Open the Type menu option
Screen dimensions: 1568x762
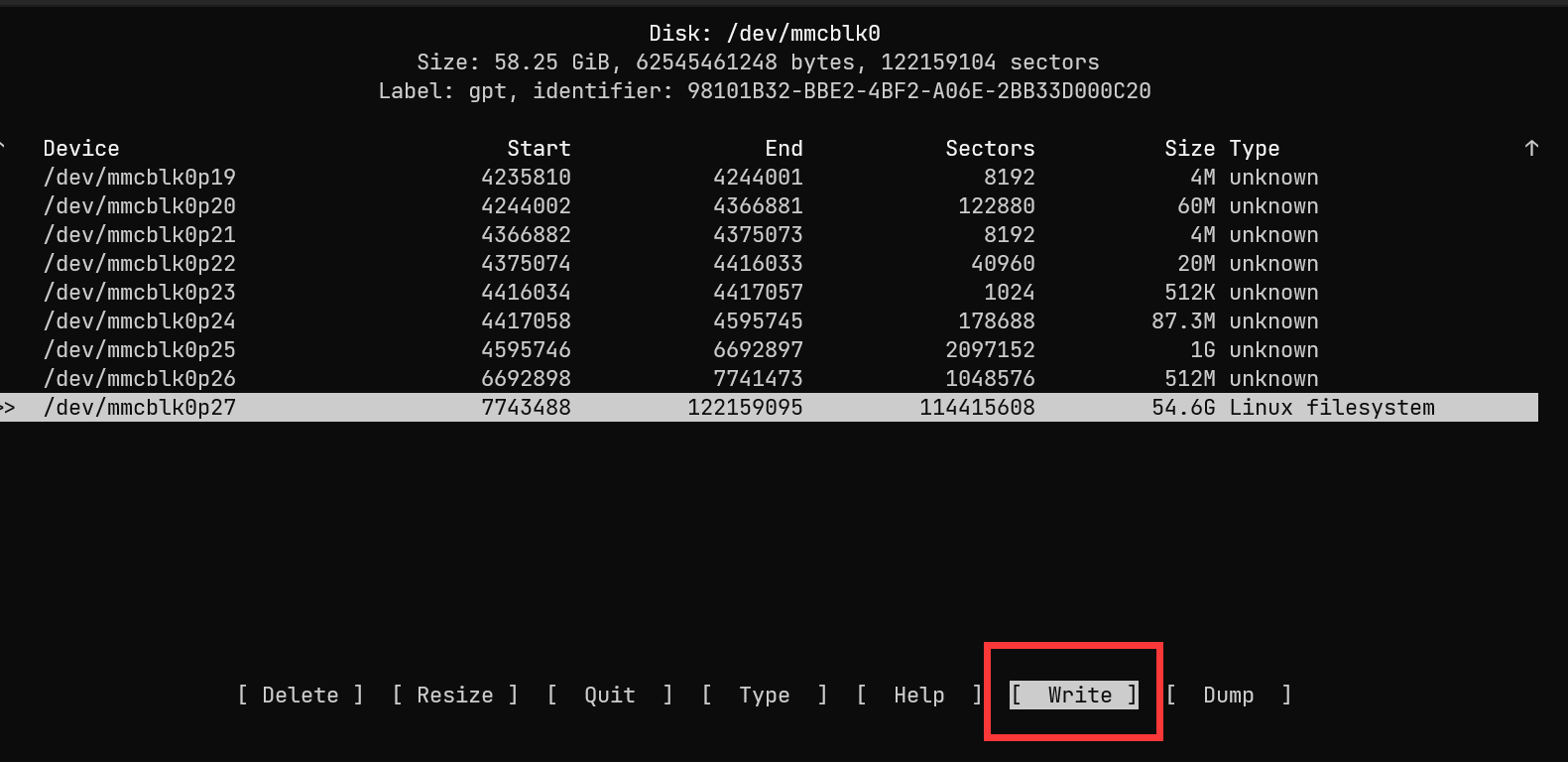click(764, 695)
